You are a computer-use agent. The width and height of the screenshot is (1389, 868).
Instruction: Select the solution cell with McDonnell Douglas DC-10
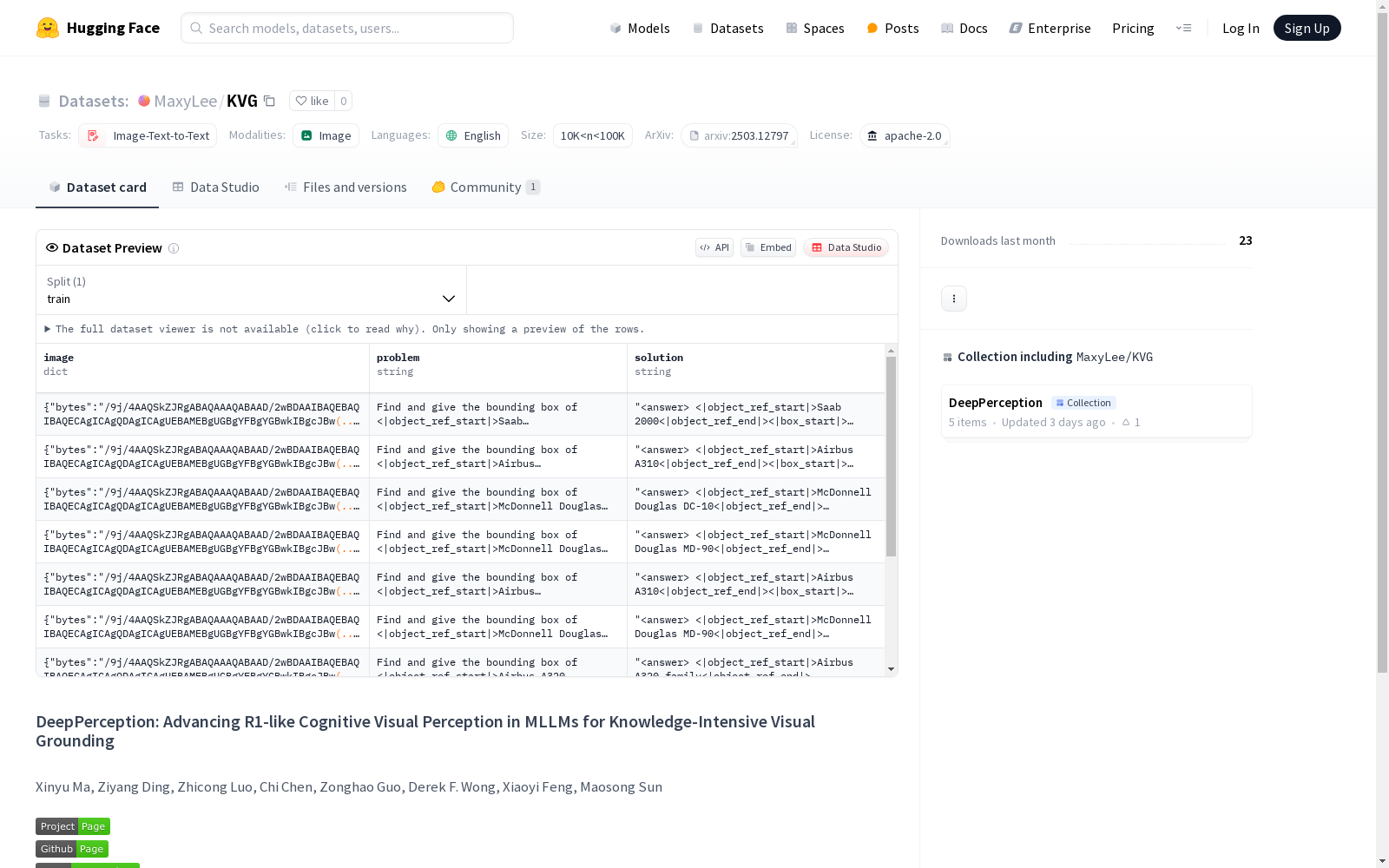click(x=756, y=499)
